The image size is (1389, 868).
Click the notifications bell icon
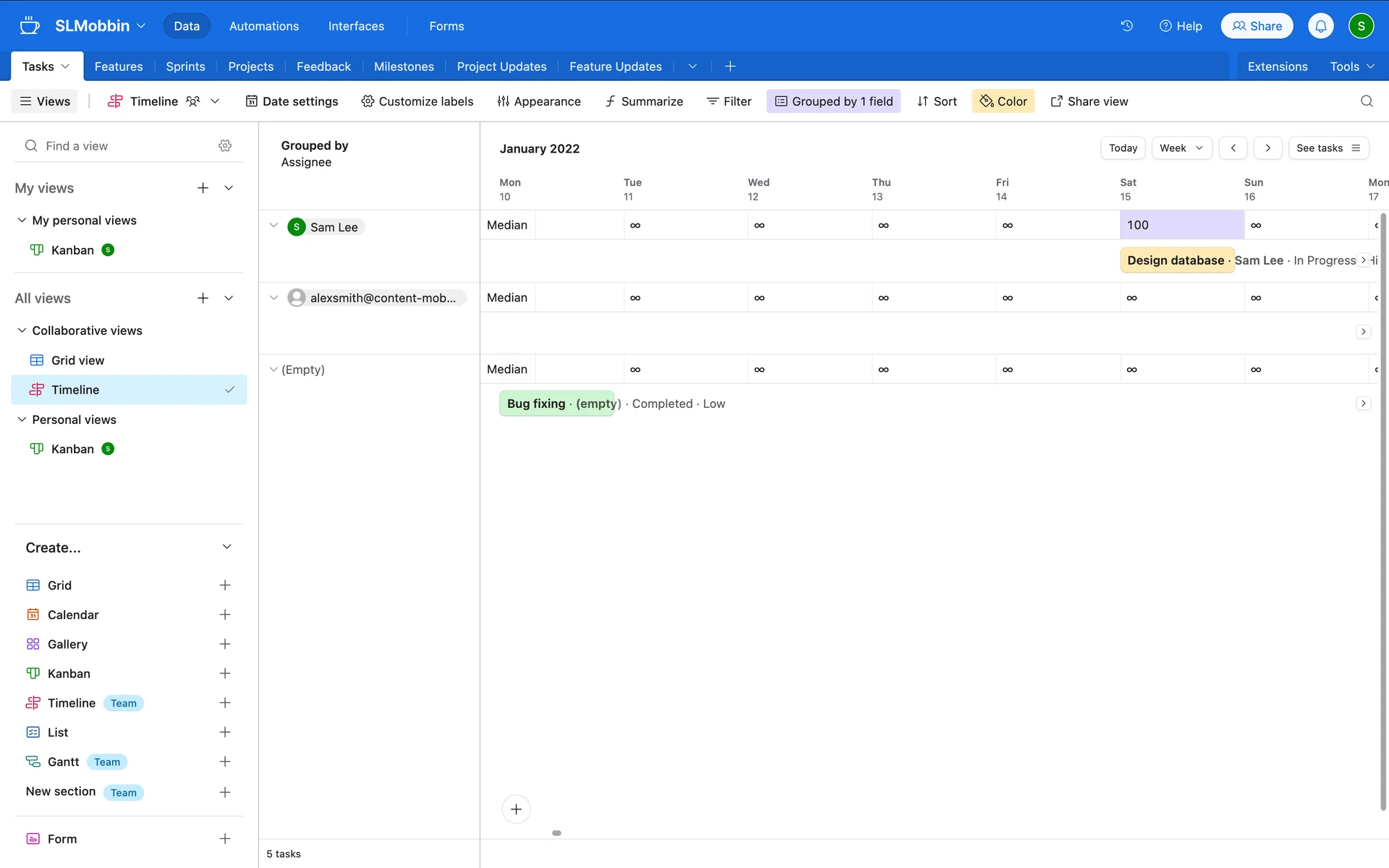tap(1320, 26)
